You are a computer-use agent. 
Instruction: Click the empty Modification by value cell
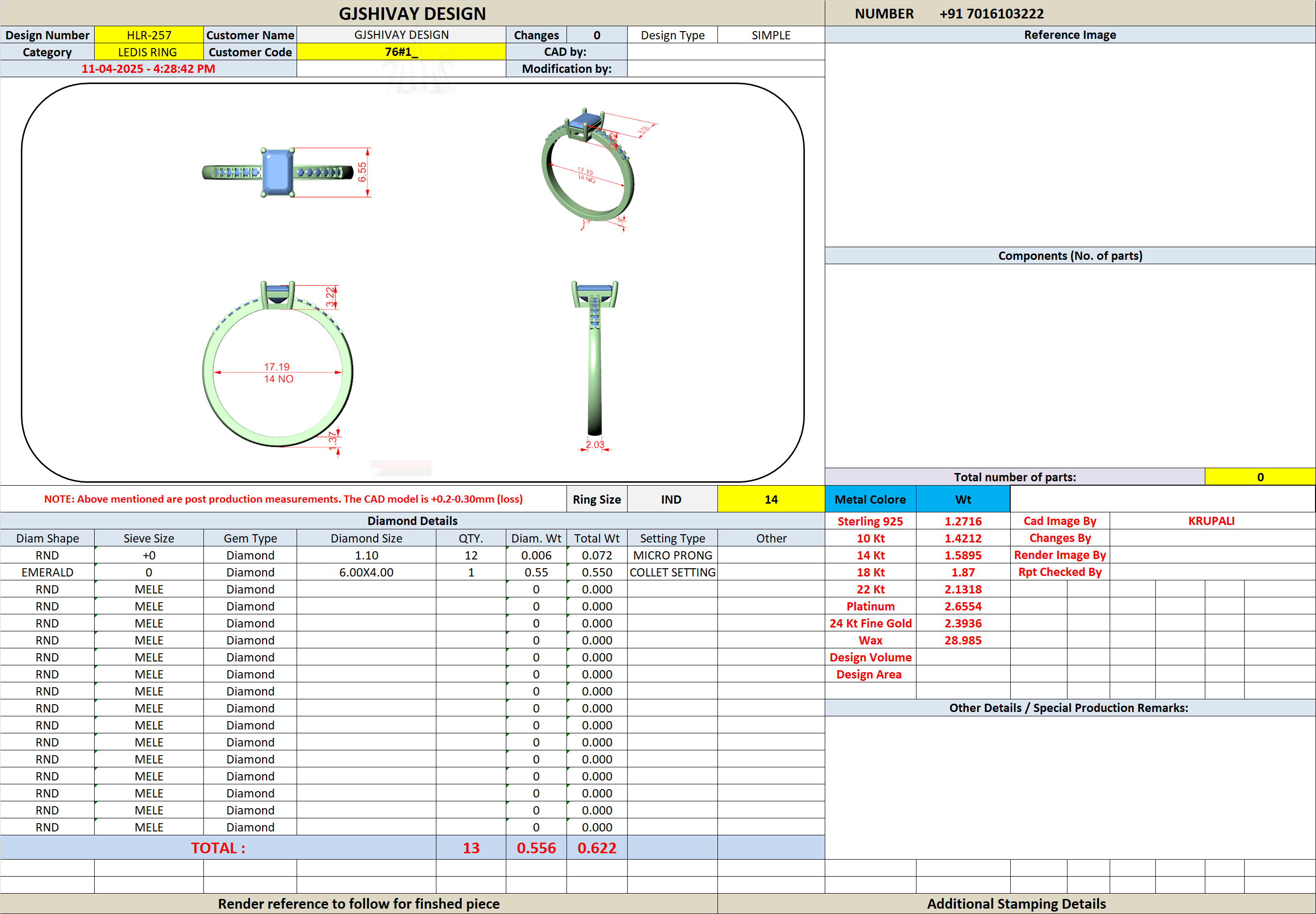point(726,69)
